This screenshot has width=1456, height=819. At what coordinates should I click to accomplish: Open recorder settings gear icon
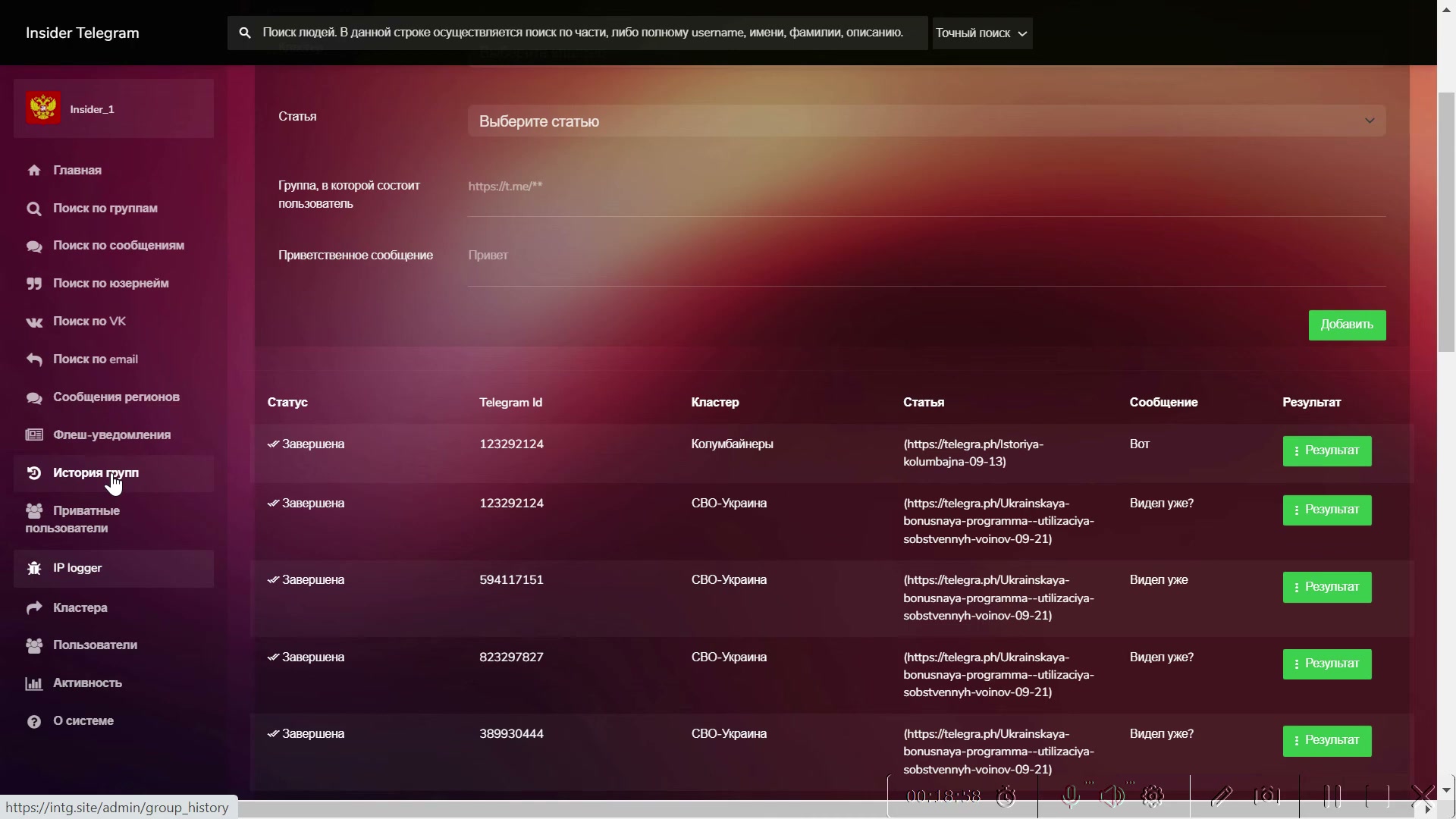tap(1153, 796)
